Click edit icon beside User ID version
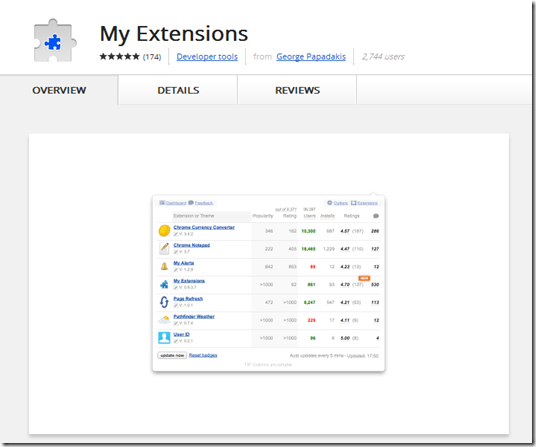The image size is (536, 447). (175, 341)
